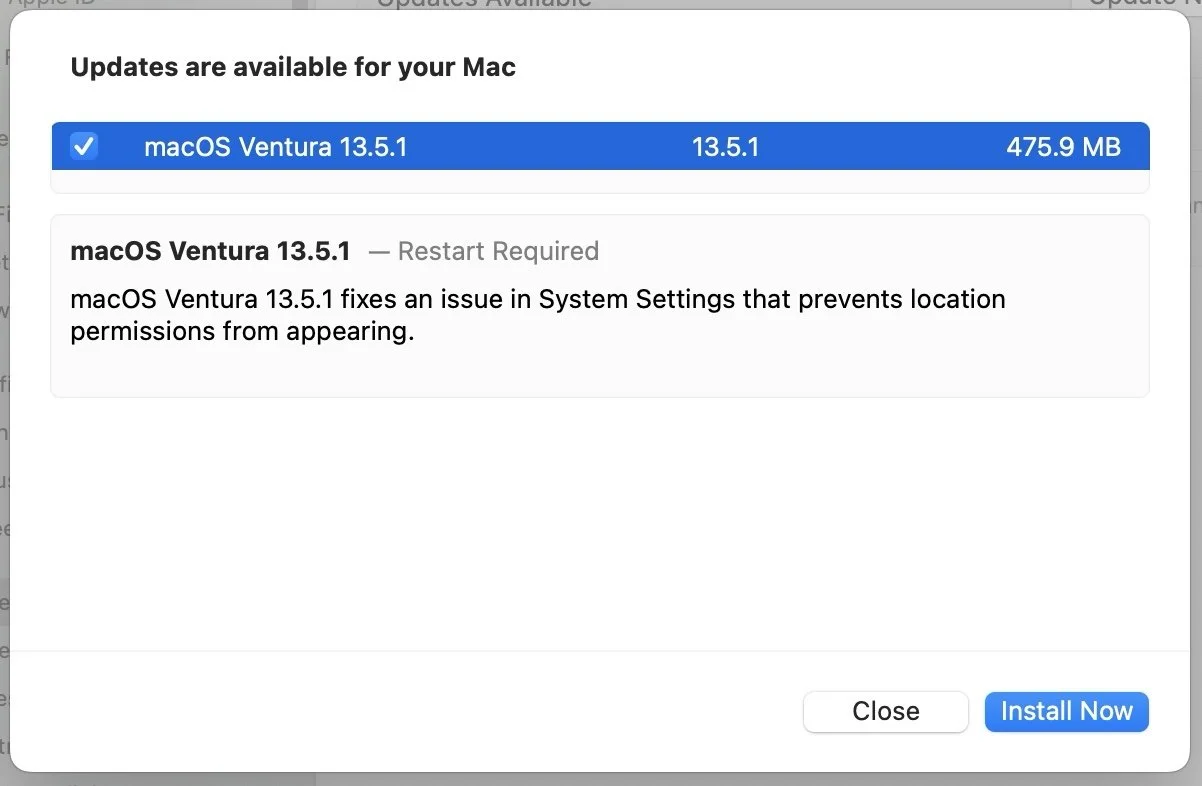This screenshot has height=786, width=1202.
Task: Click the update description about location permissions
Action: point(538,316)
